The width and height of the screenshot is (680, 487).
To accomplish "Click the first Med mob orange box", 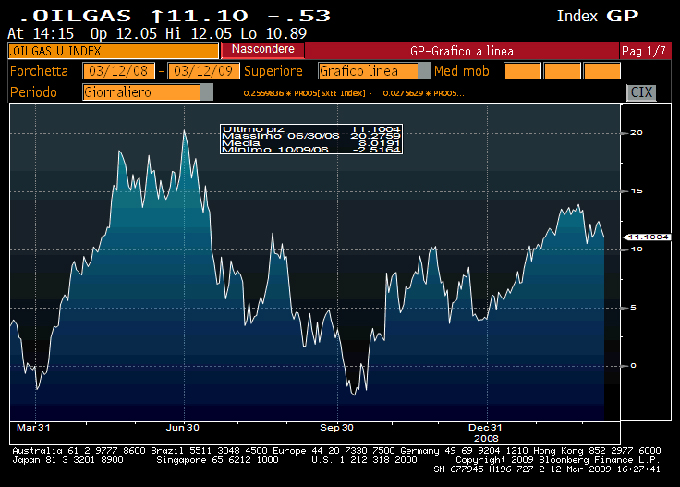I will pos(522,71).
